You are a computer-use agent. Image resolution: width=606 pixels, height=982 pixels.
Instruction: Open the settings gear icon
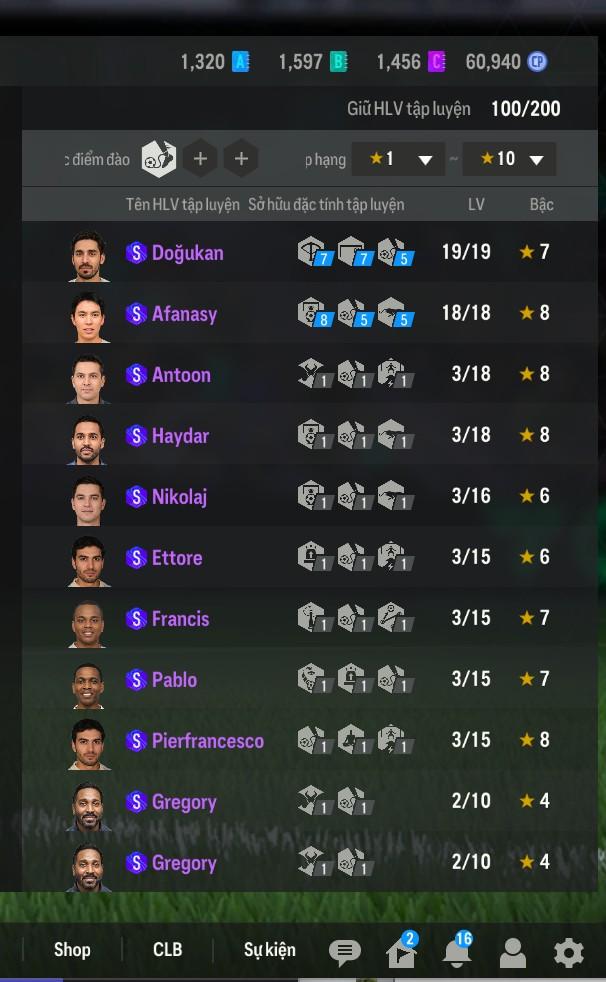pyautogui.click(x=568, y=953)
